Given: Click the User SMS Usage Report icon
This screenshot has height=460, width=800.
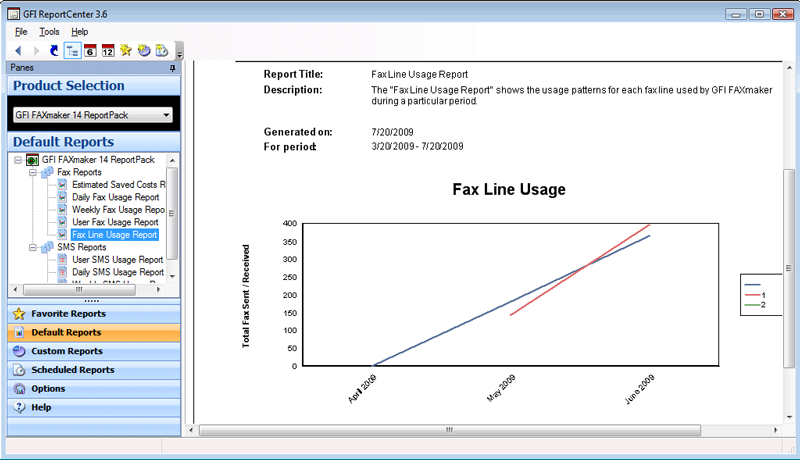Looking at the screenshot, I should tap(62, 260).
